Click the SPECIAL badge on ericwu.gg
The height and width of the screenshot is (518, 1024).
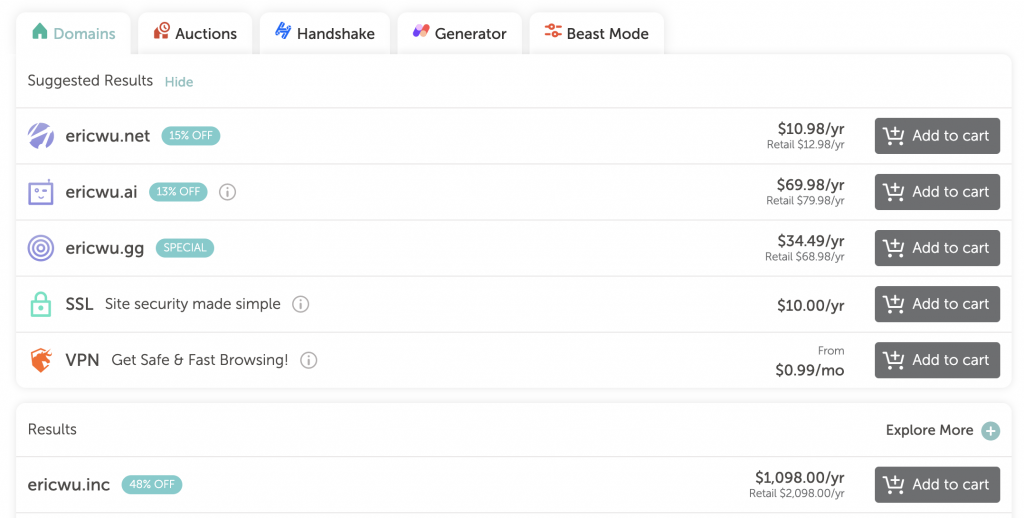(185, 248)
